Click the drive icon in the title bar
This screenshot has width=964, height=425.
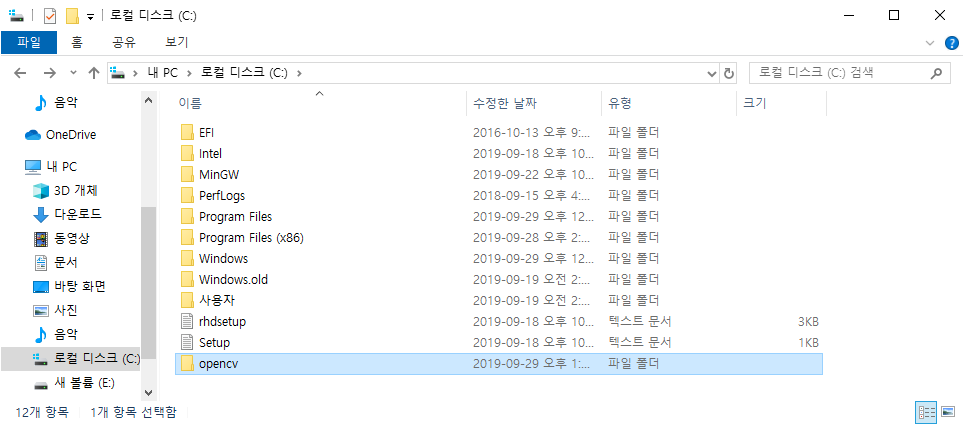coord(17,15)
